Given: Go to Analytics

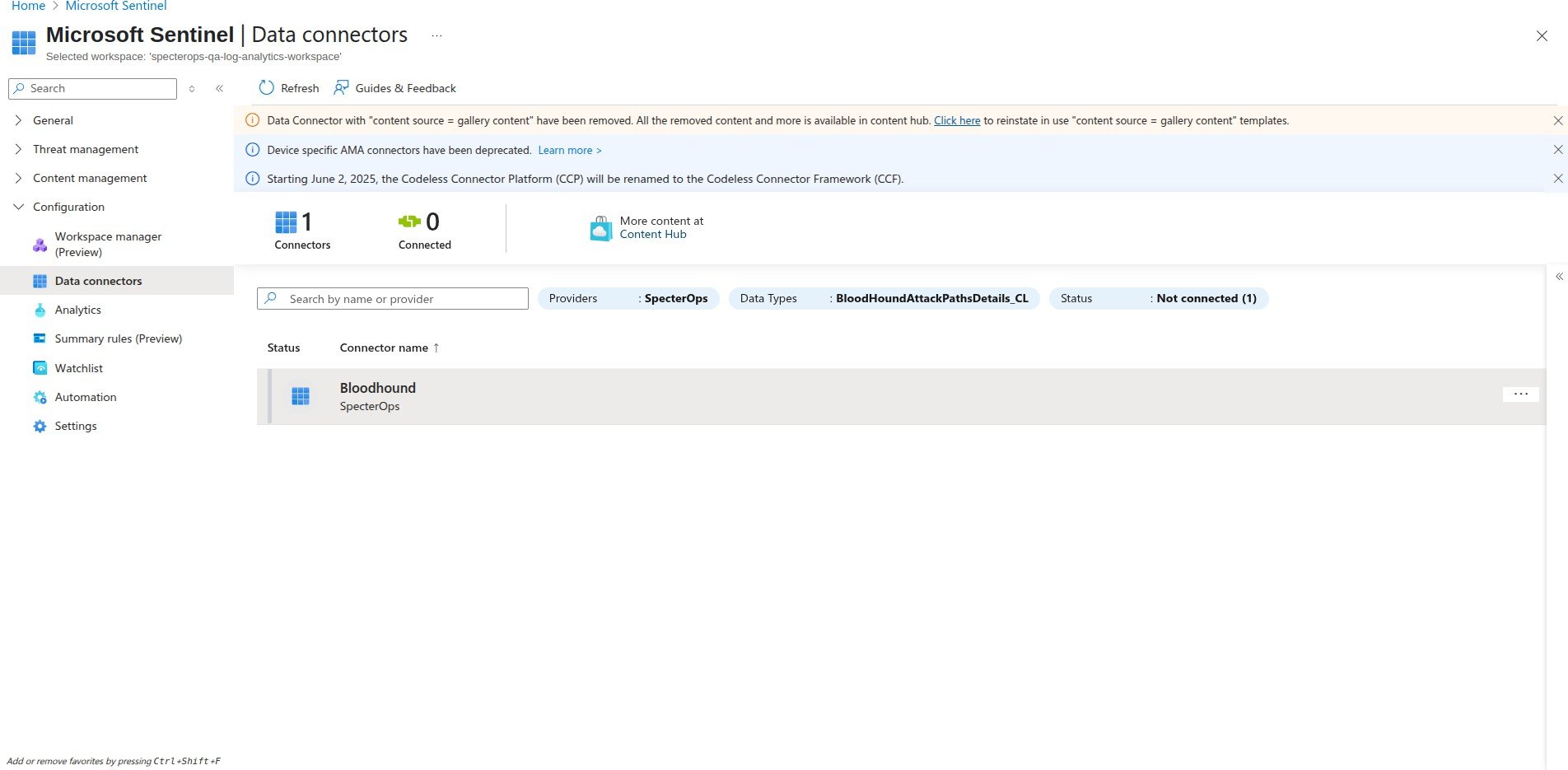Looking at the screenshot, I should 78,310.
